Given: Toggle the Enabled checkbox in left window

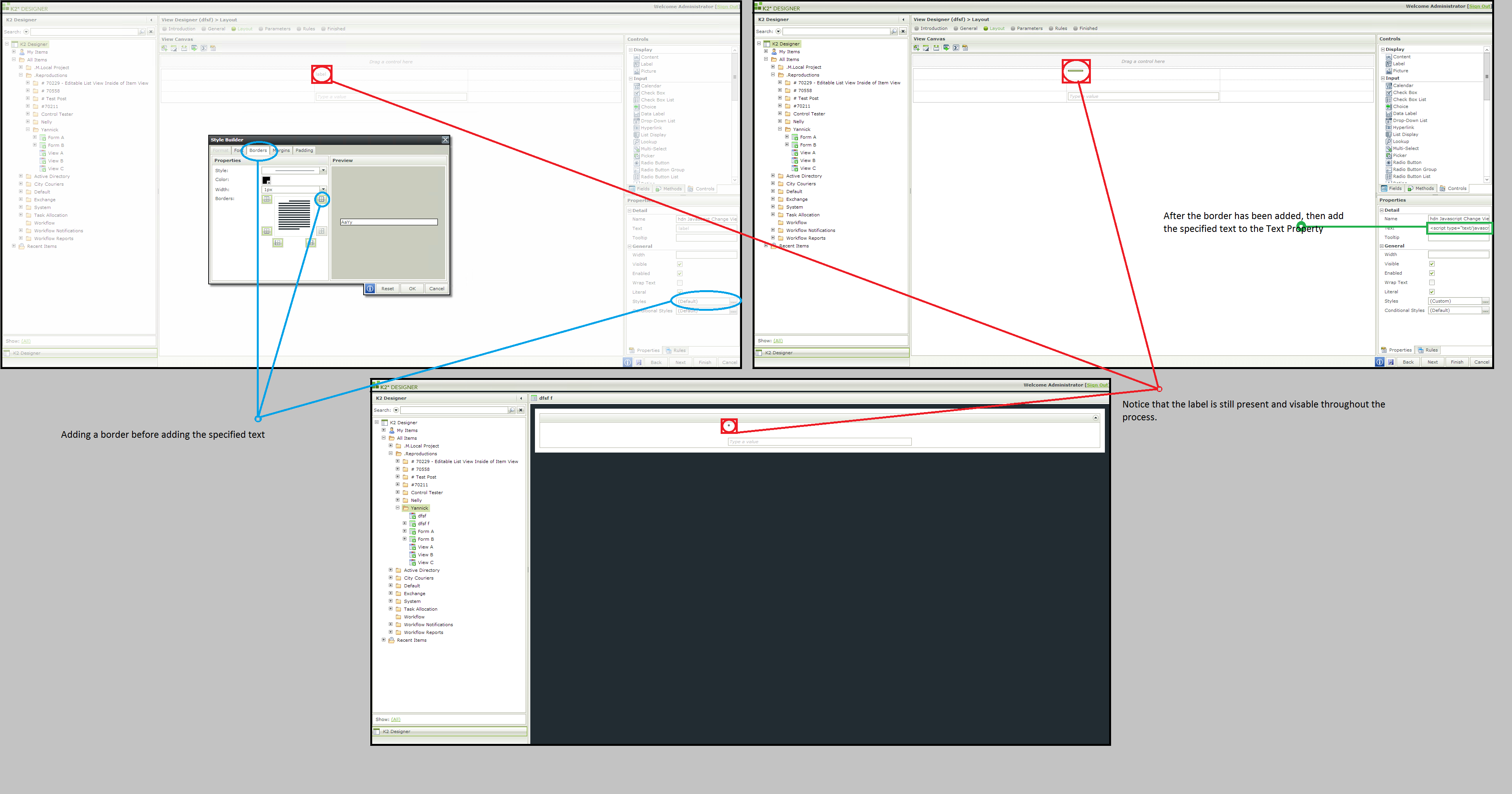Looking at the screenshot, I should (x=680, y=273).
